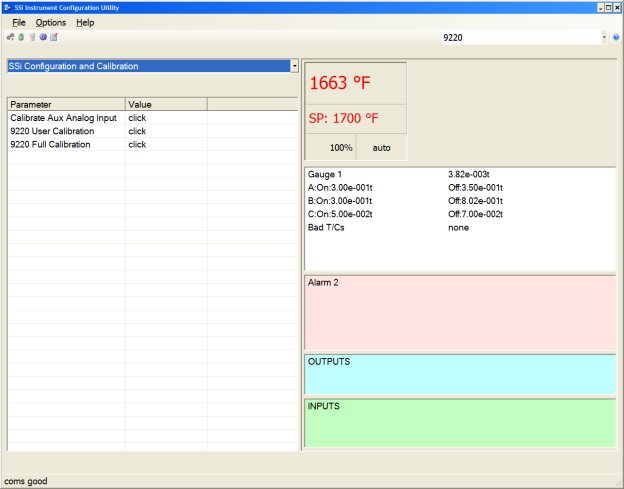The height and width of the screenshot is (489, 624).
Task: Click the SSi application icon in title bar
Action: [8, 7]
